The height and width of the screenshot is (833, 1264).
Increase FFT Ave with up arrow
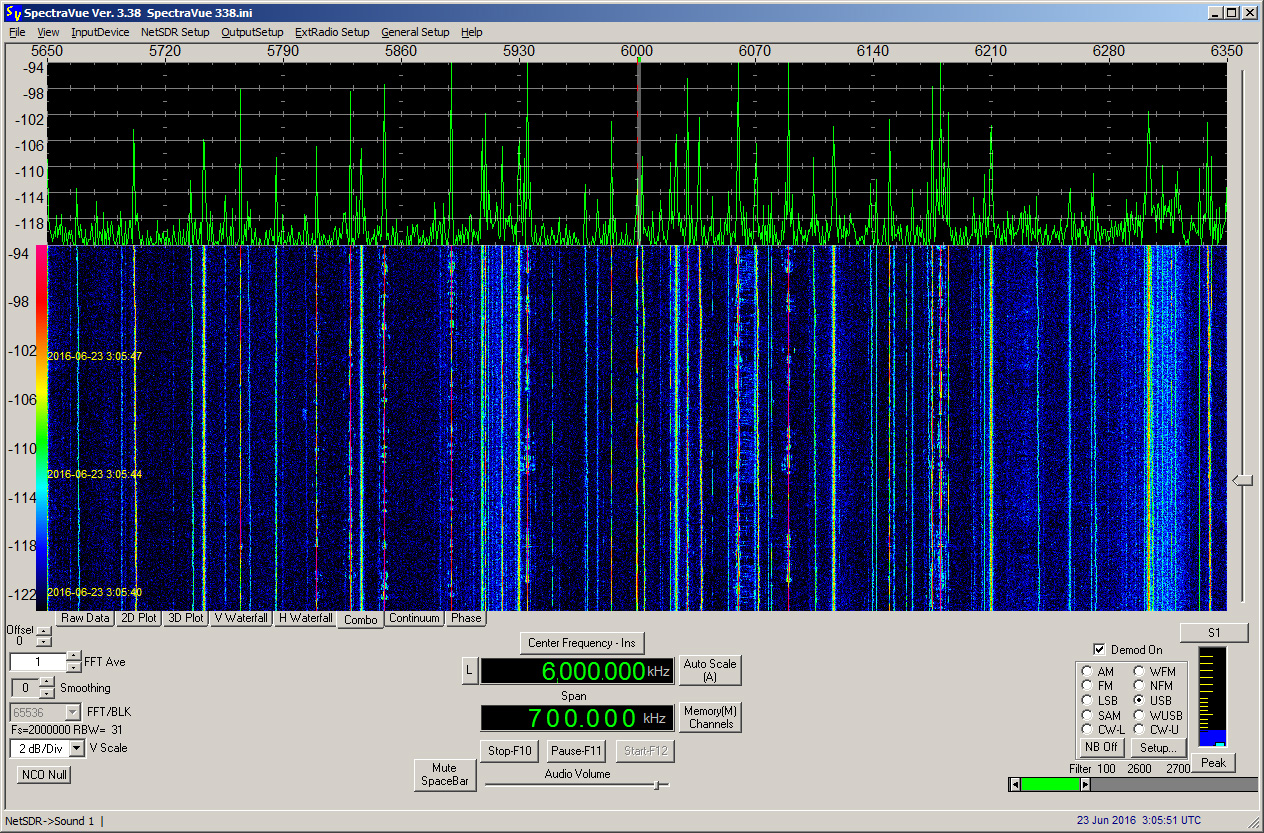pyautogui.click(x=74, y=656)
